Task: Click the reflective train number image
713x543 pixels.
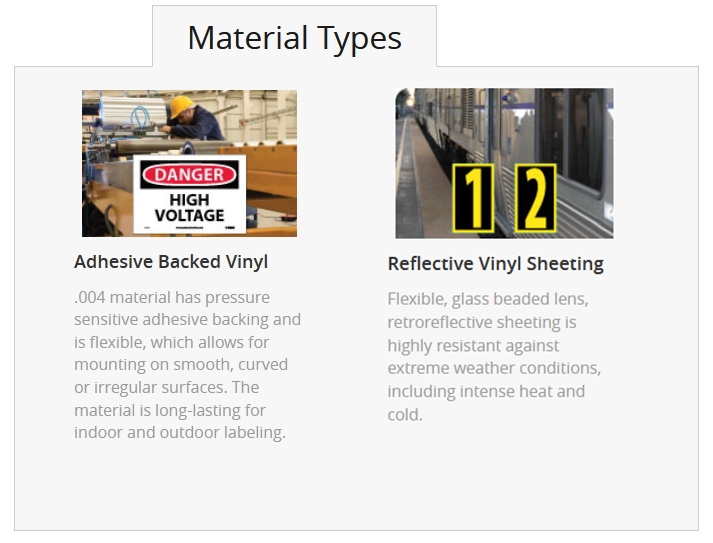Action: (504, 163)
